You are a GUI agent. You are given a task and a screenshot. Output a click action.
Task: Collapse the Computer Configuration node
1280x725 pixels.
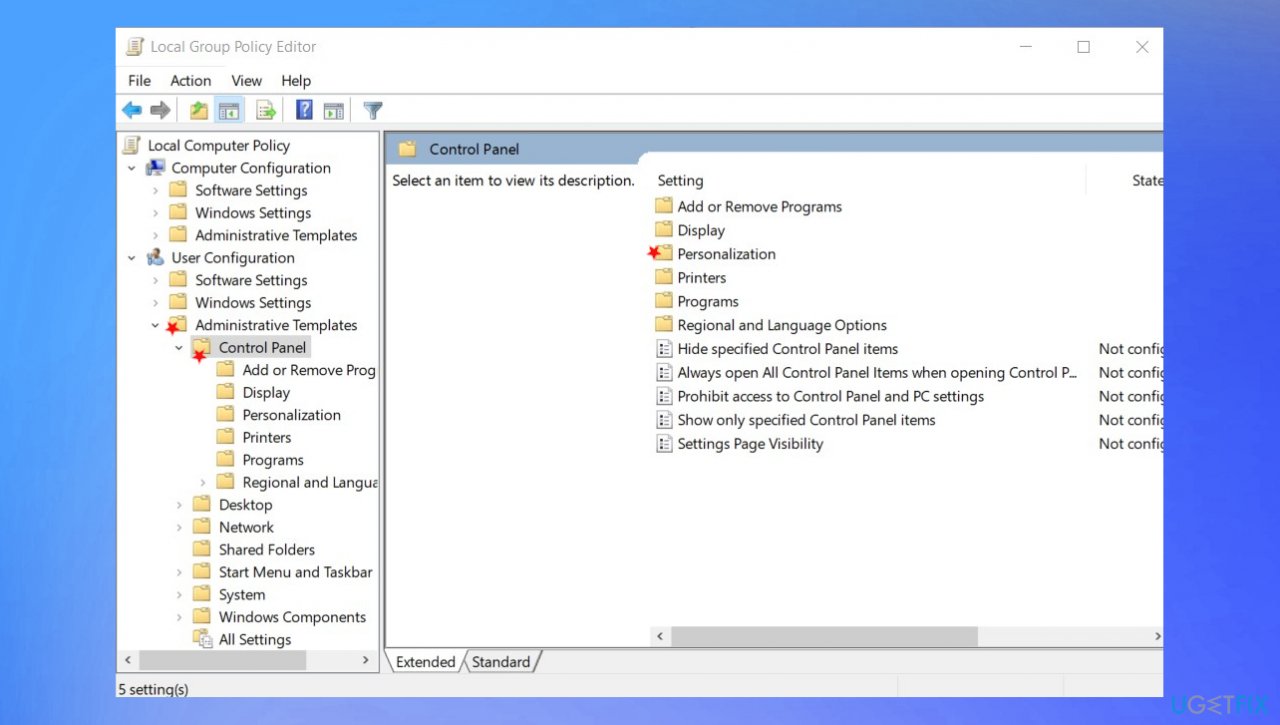point(131,168)
